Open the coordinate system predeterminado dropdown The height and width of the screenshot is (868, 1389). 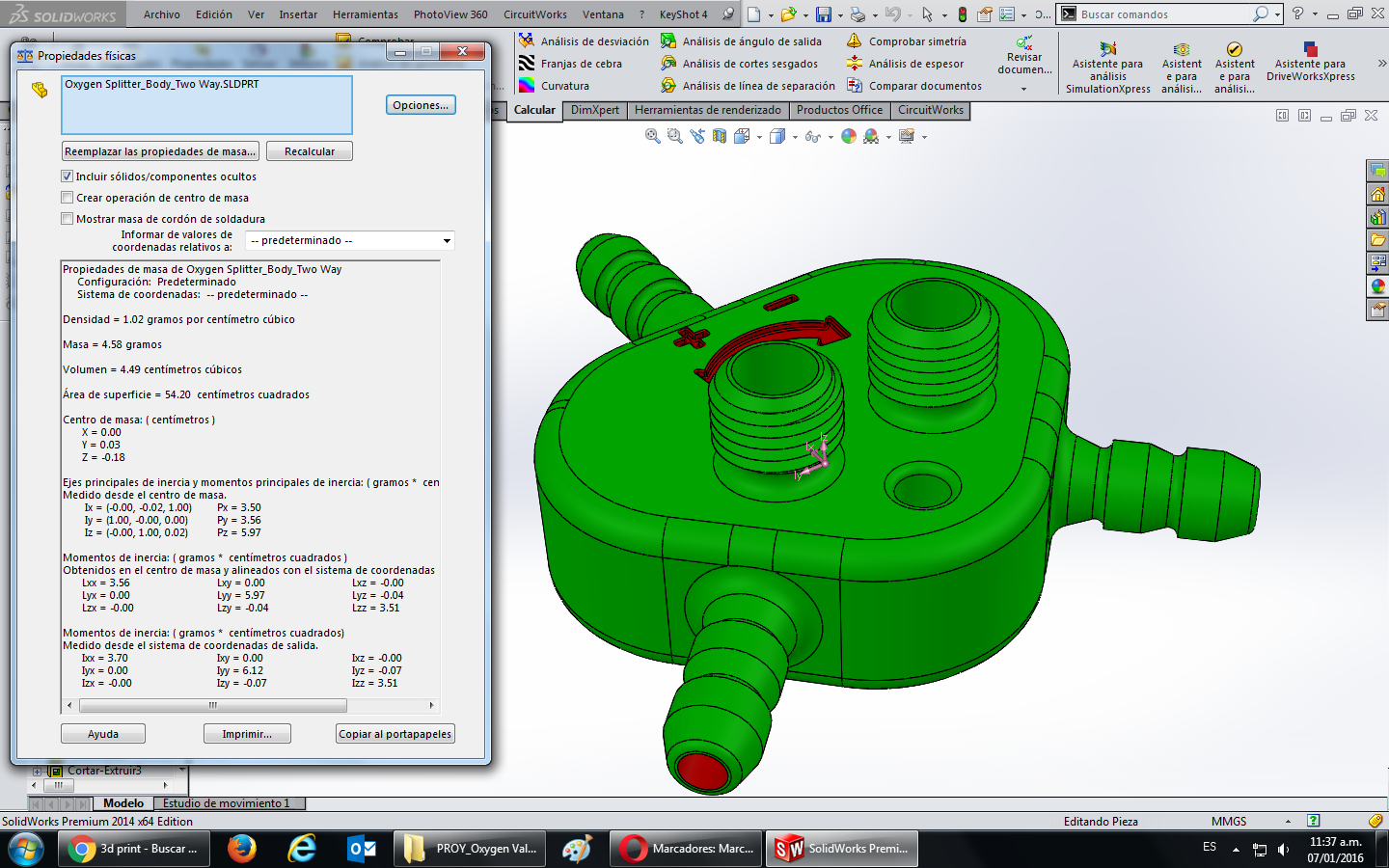[x=349, y=240]
